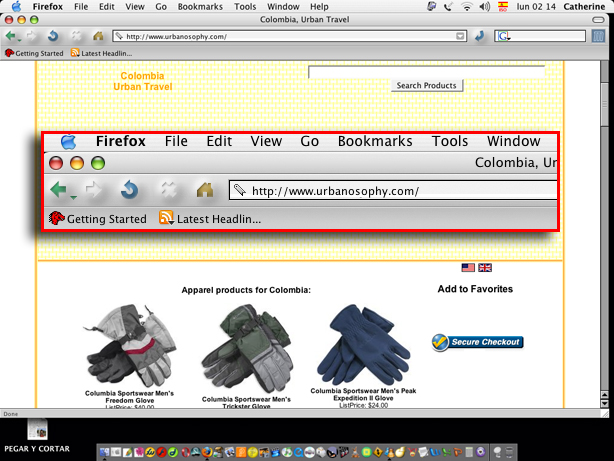Switch to Firefox in the Dock
This screenshot has height=461, width=614.
point(206,452)
